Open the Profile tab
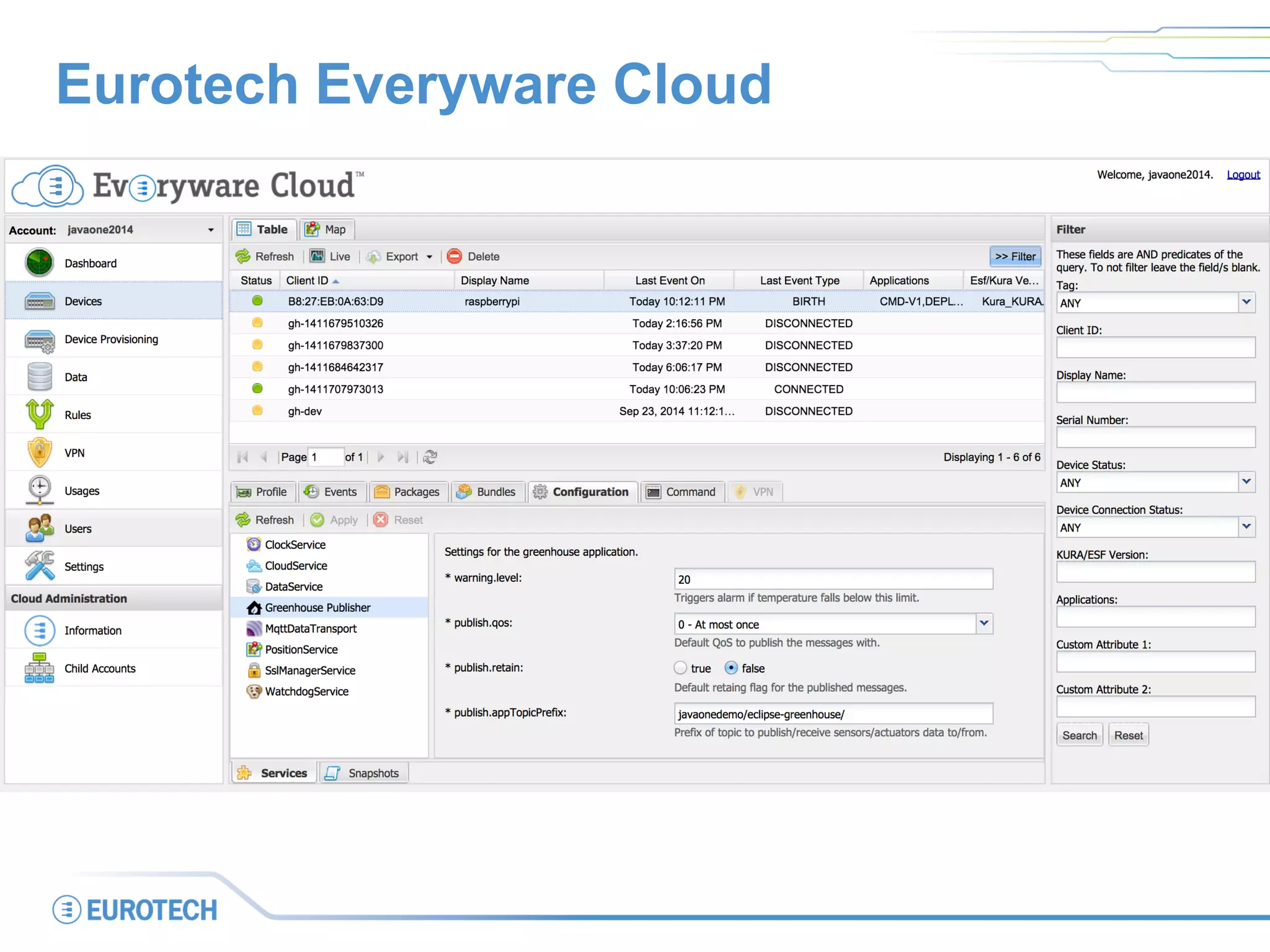This screenshot has width=1270, height=952. pyautogui.click(x=263, y=491)
